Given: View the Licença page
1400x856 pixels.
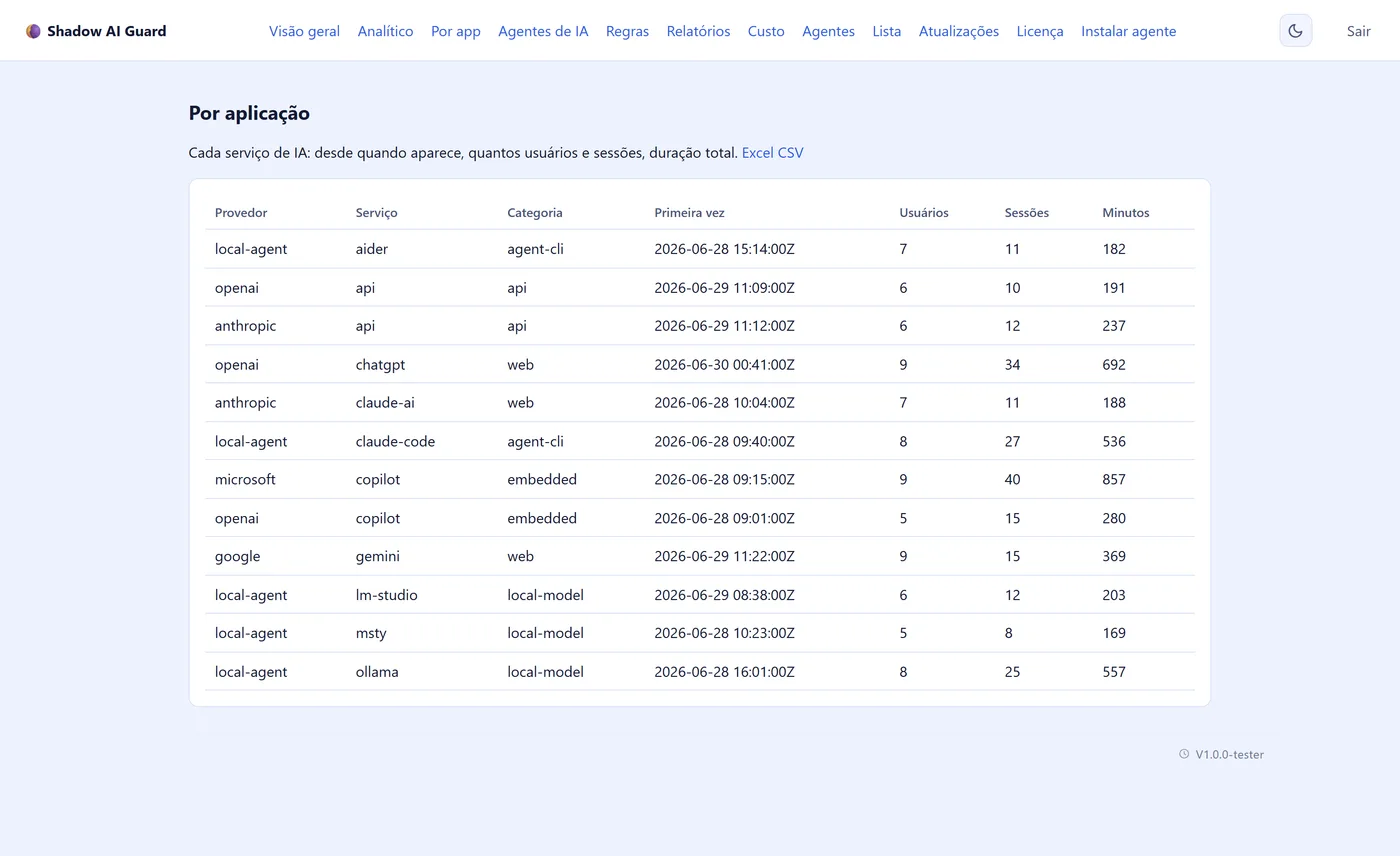Looking at the screenshot, I should (x=1040, y=31).
